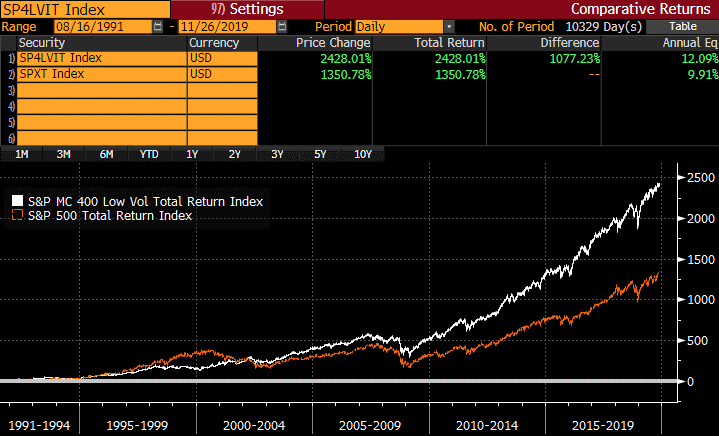Open the end date calendar picker

tap(282, 27)
